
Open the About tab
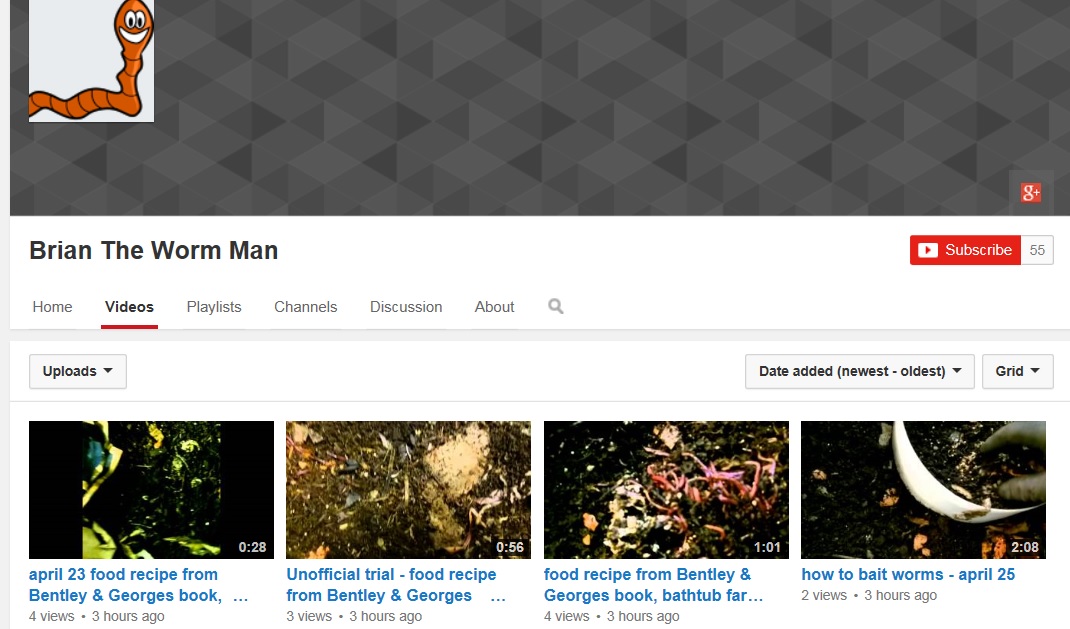tap(494, 307)
